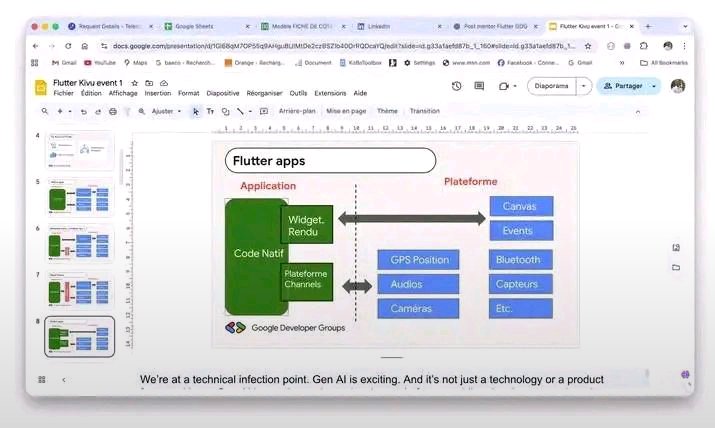
Task: Select slide 6 thumbnail
Action: coord(80,244)
